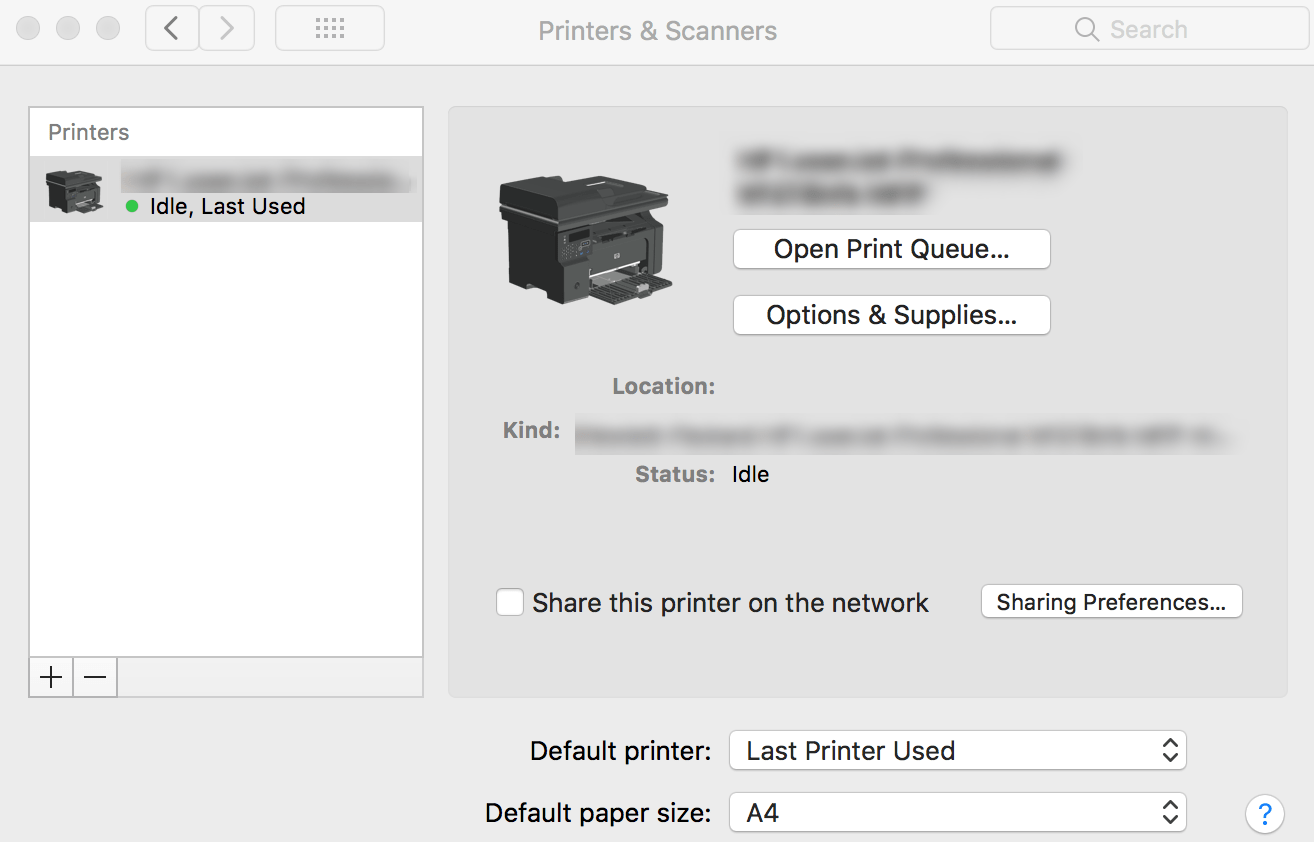Open Sharing Preferences
The height and width of the screenshot is (842, 1314).
[x=1111, y=601]
